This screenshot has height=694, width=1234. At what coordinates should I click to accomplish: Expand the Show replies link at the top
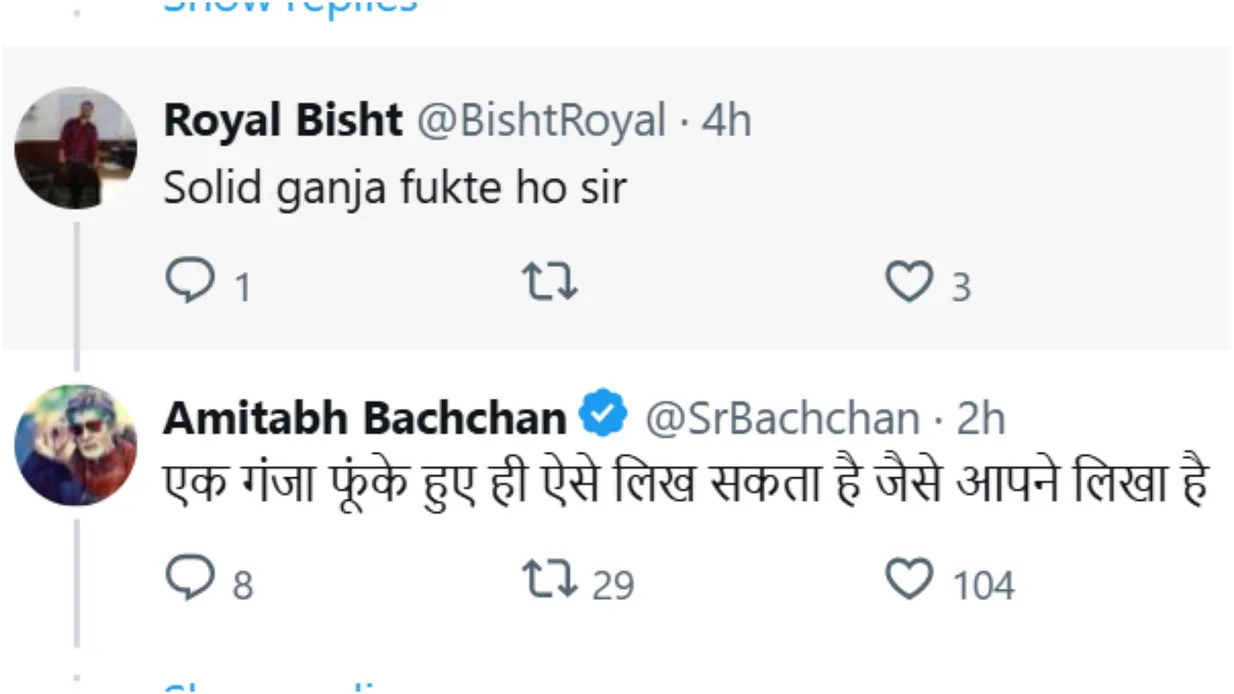[290, 6]
